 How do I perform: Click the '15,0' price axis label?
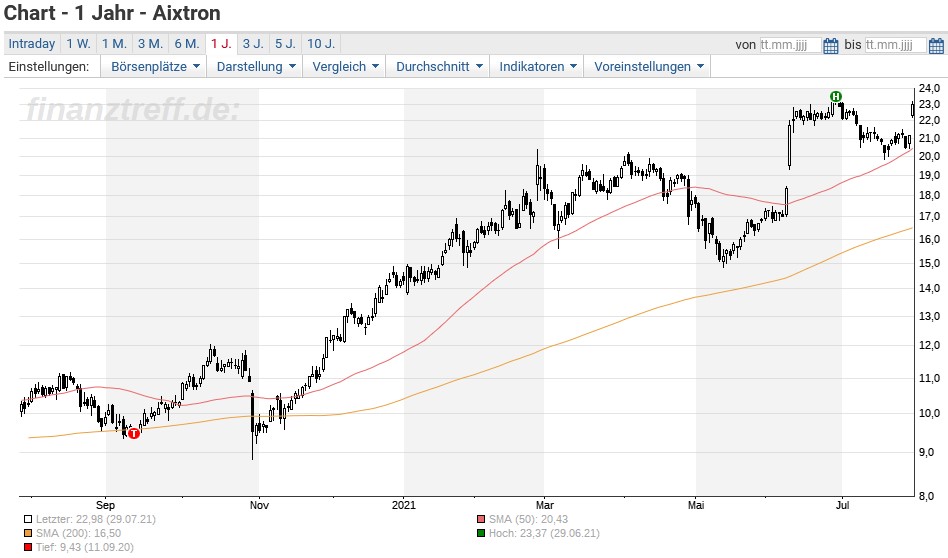click(x=929, y=264)
